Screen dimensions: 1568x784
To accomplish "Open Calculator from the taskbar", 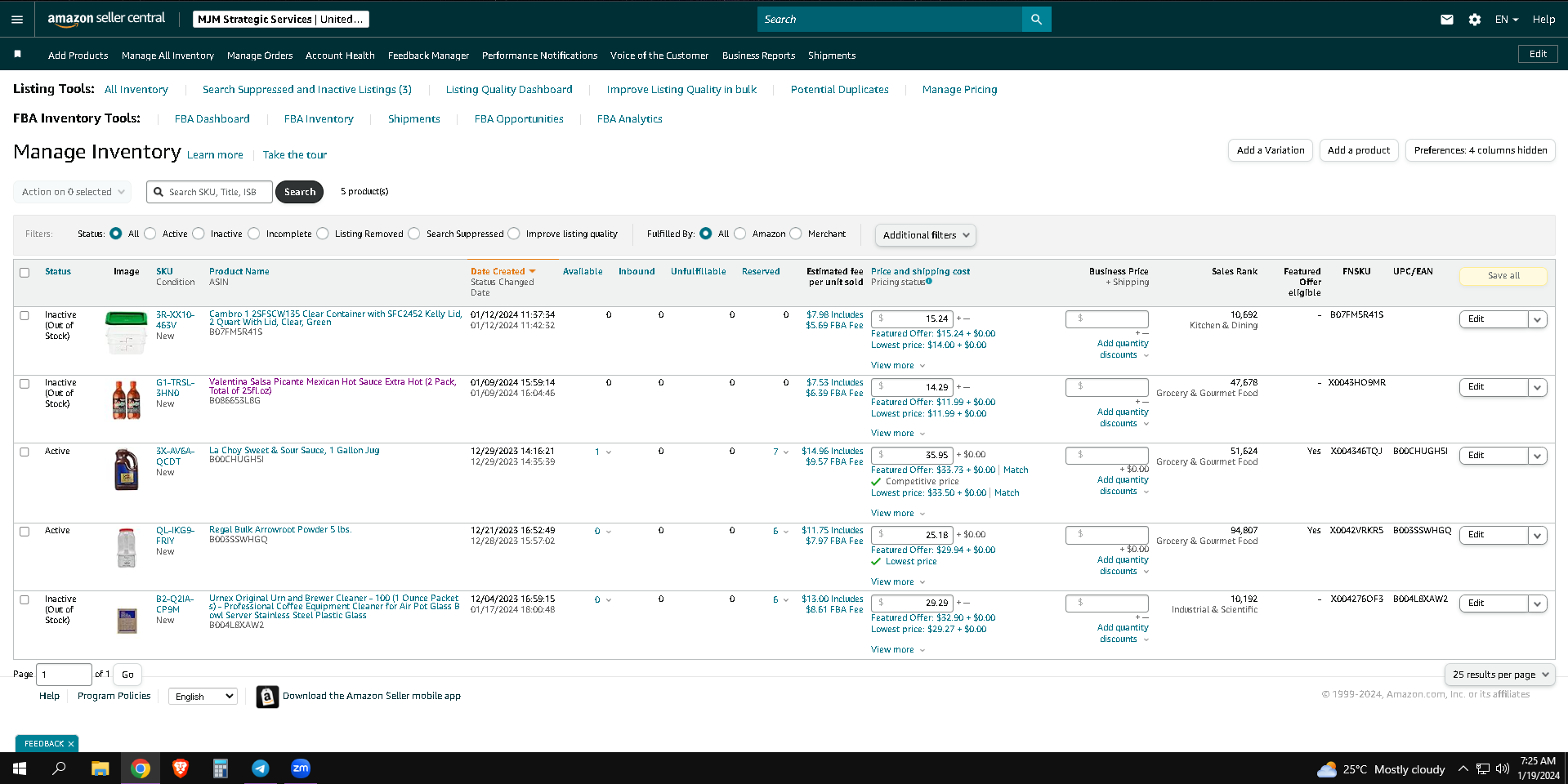I will 220,768.
